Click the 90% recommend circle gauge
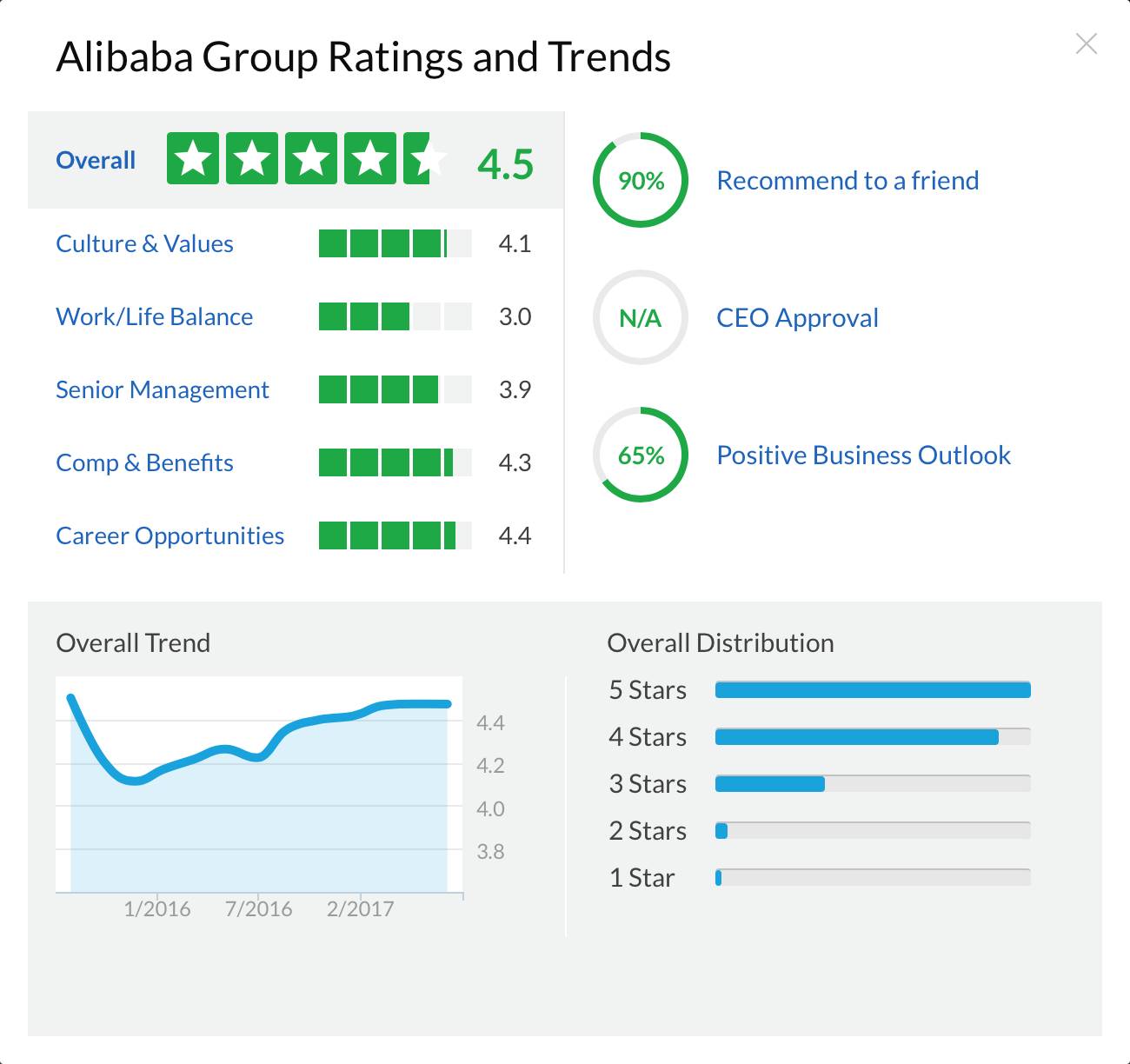The image size is (1130, 1064). [x=641, y=180]
